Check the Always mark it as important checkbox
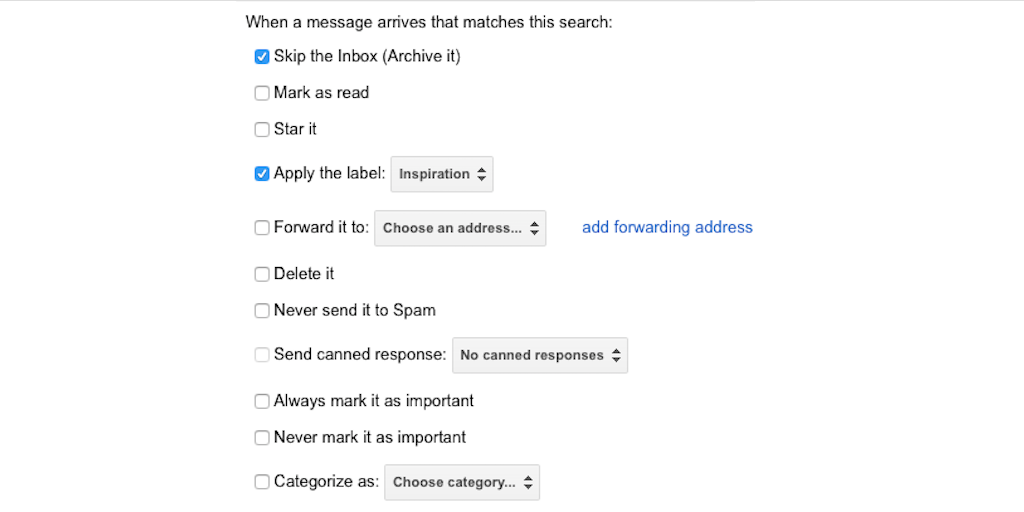1024x512 pixels. [x=262, y=401]
